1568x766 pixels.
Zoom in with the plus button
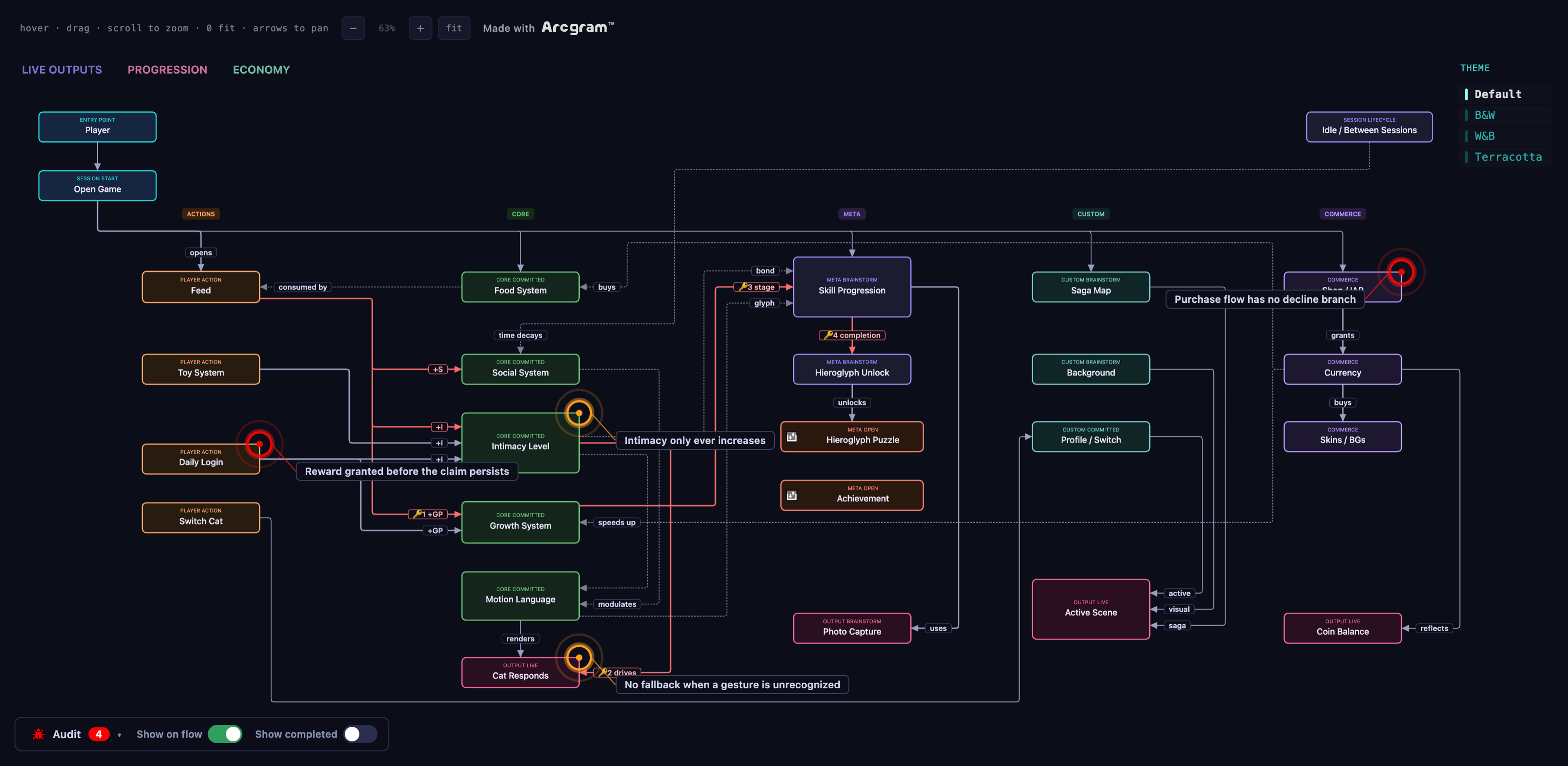(420, 28)
